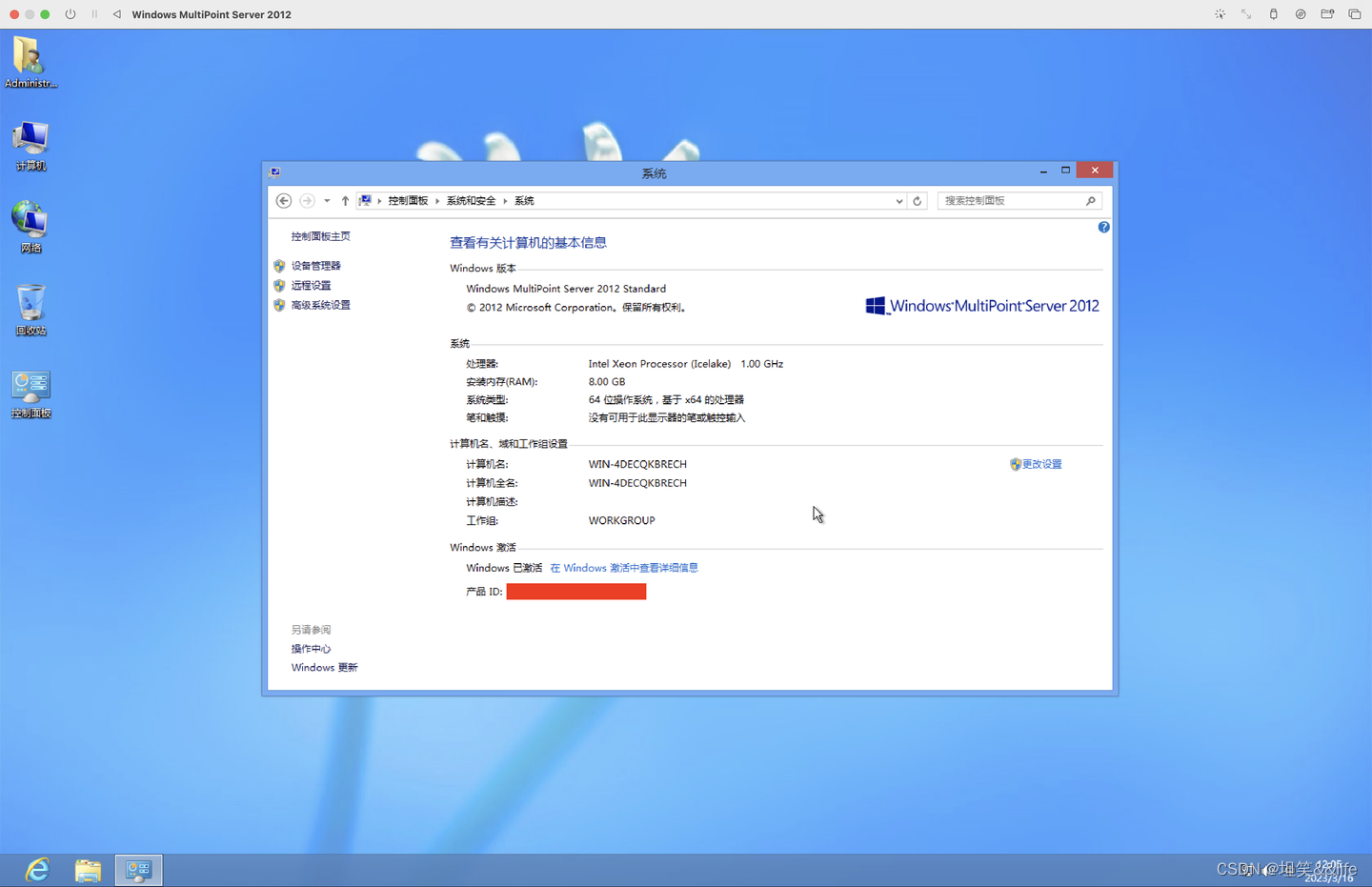Open the recent locations dropdown arrow
This screenshot has width=1372, height=887.
[x=327, y=201]
